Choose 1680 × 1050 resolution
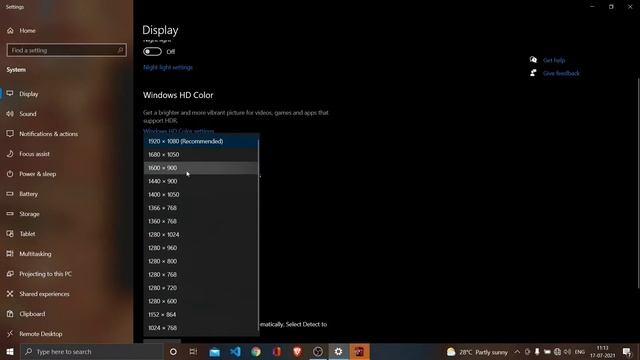640x360 pixels. coord(201,155)
